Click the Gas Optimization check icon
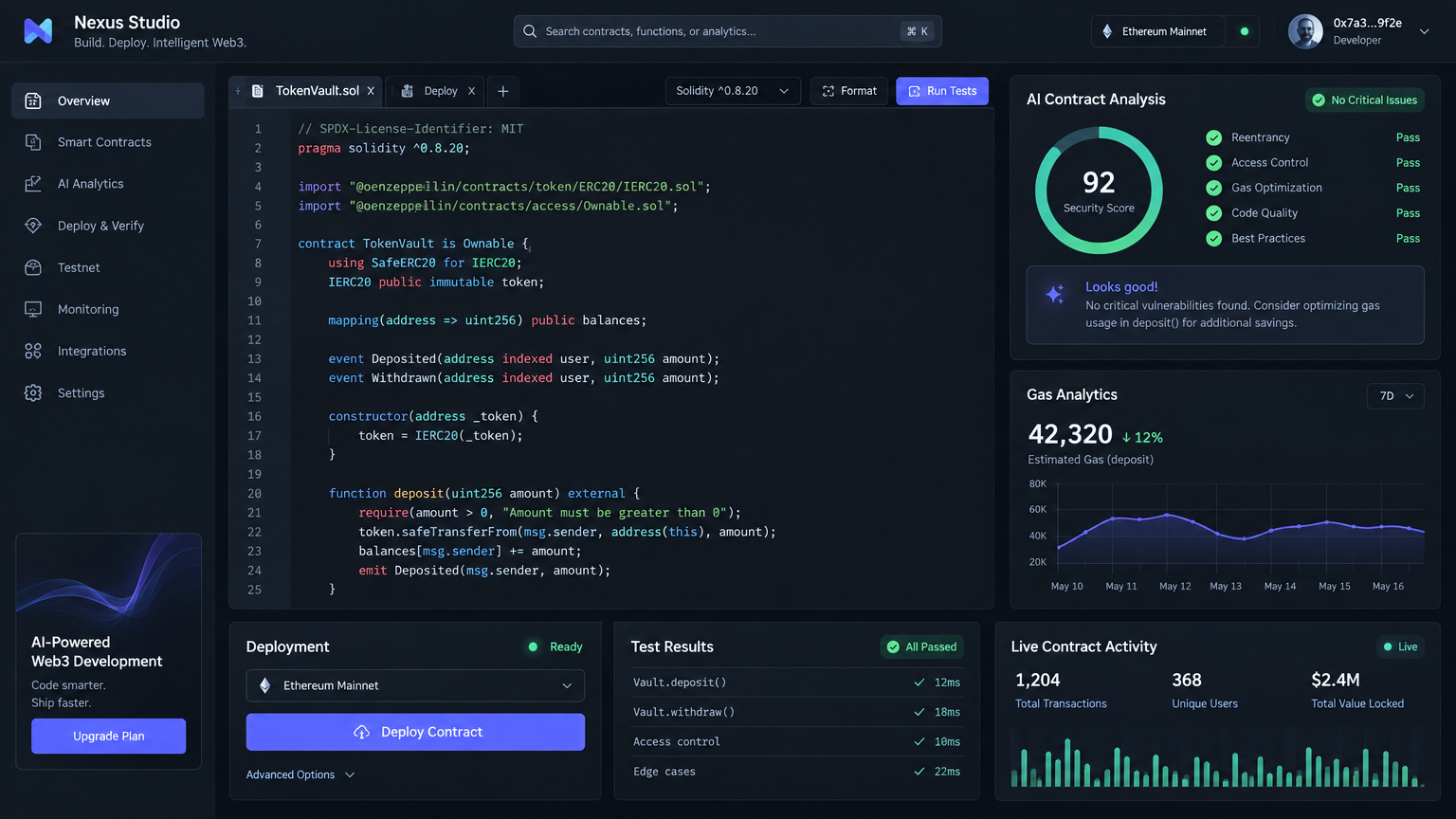The width and height of the screenshot is (1456, 819). click(x=1213, y=188)
